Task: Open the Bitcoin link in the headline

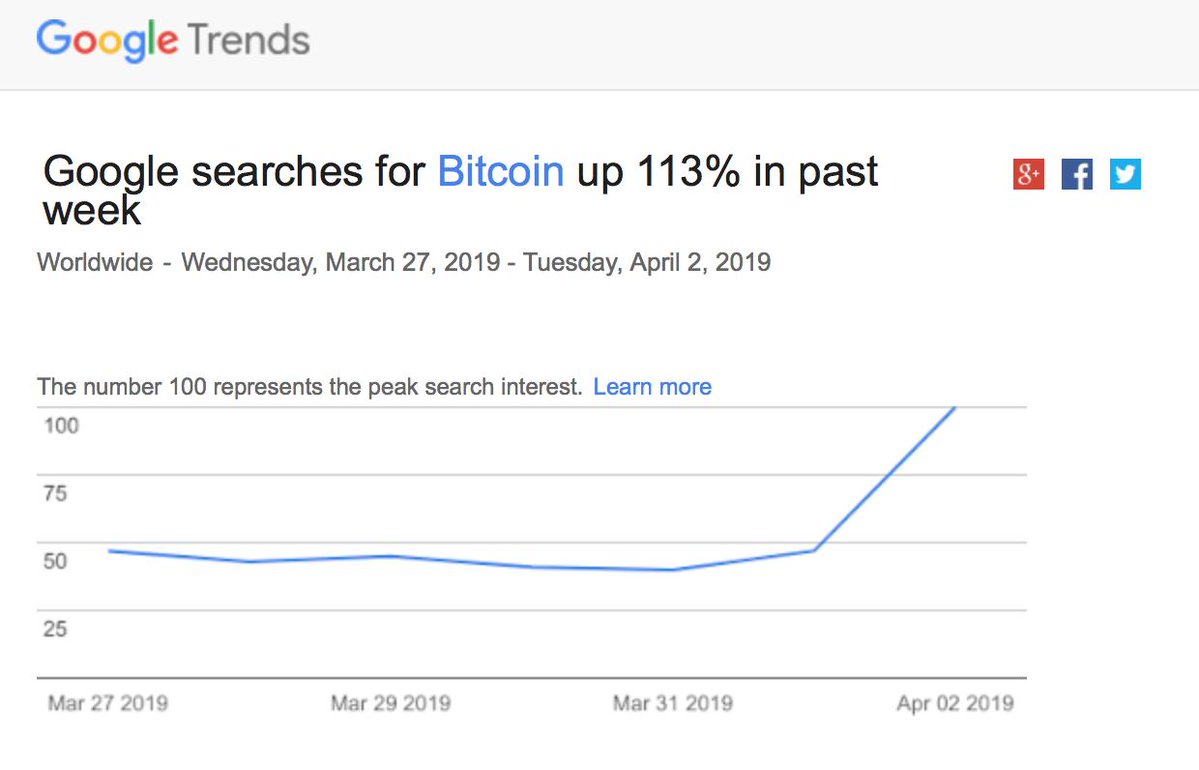Action: click(x=501, y=172)
